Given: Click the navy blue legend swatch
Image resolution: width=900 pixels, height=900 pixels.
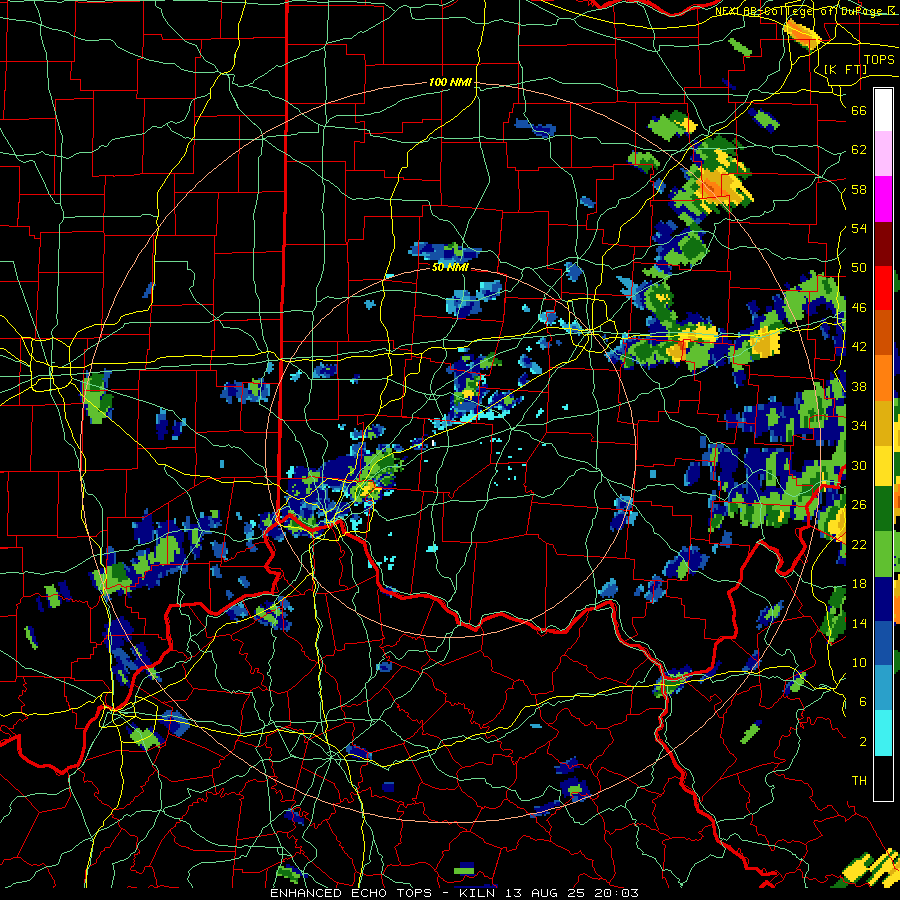Looking at the screenshot, I should tap(883, 599).
